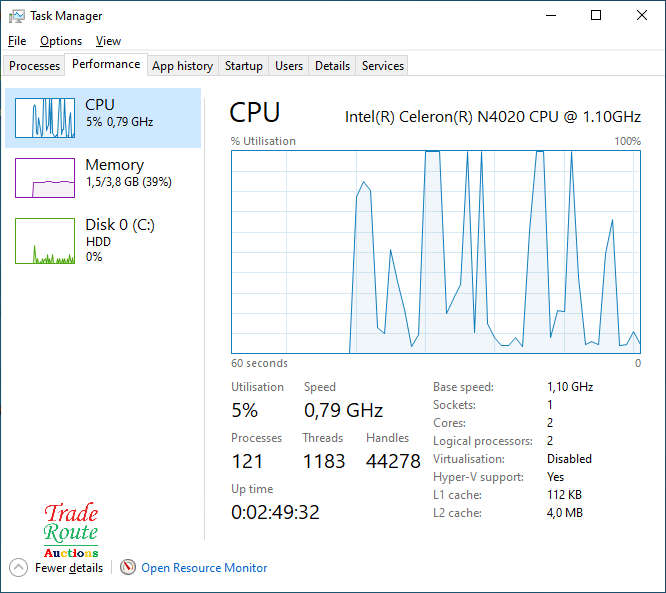The image size is (666, 593).
Task: Select the CPU mini graph thumbnail
Action: pyautogui.click(x=45, y=117)
